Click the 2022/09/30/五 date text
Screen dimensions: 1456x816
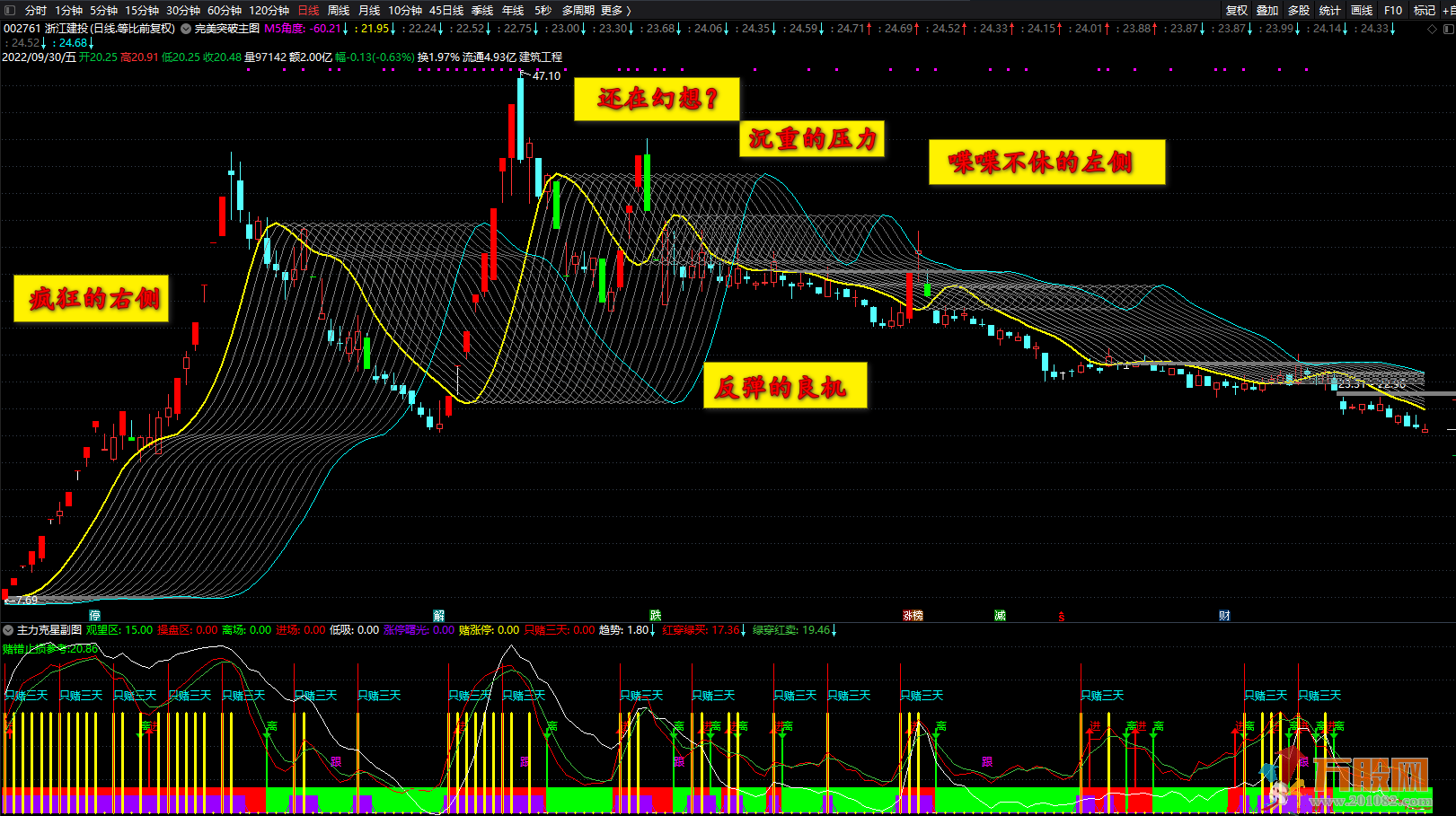[39, 57]
